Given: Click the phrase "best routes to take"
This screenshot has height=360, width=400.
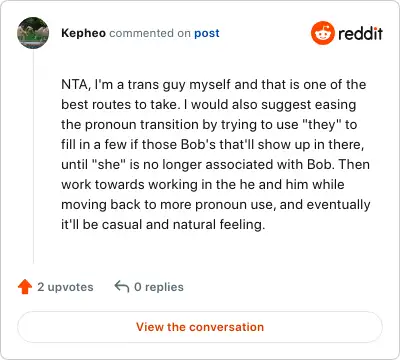Looking at the screenshot, I should point(119,105).
